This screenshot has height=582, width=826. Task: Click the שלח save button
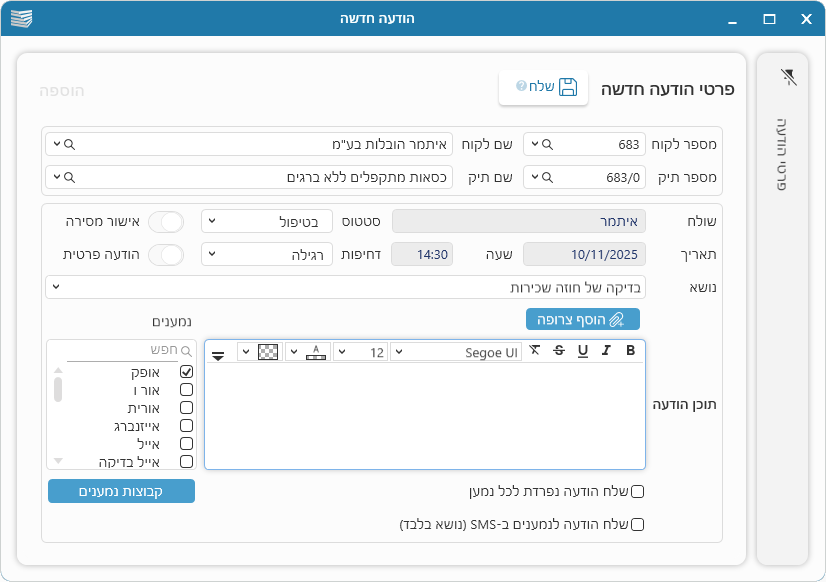tap(543, 87)
